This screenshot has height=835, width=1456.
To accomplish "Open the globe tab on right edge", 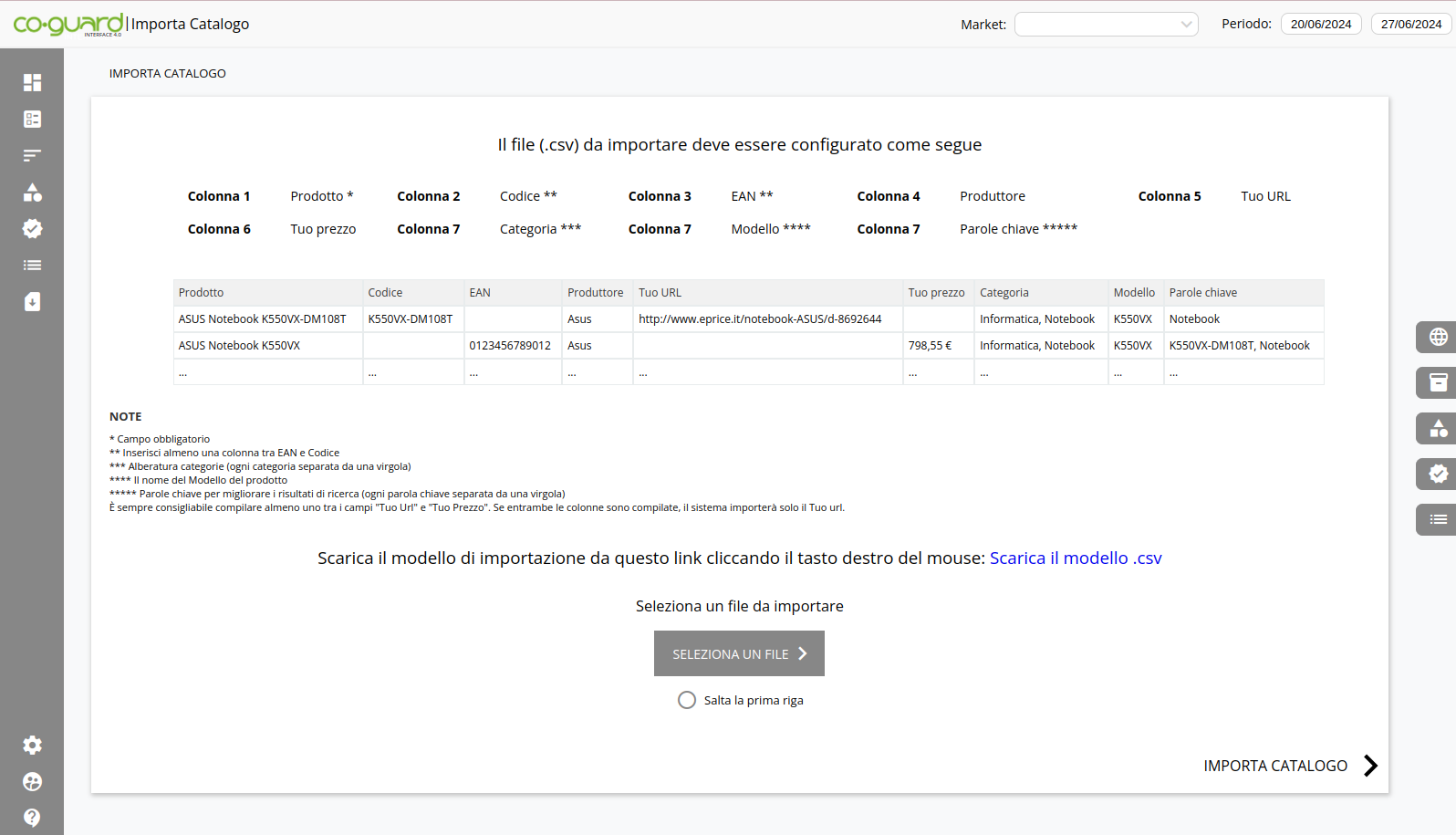I will click(x=1438, y=337).
